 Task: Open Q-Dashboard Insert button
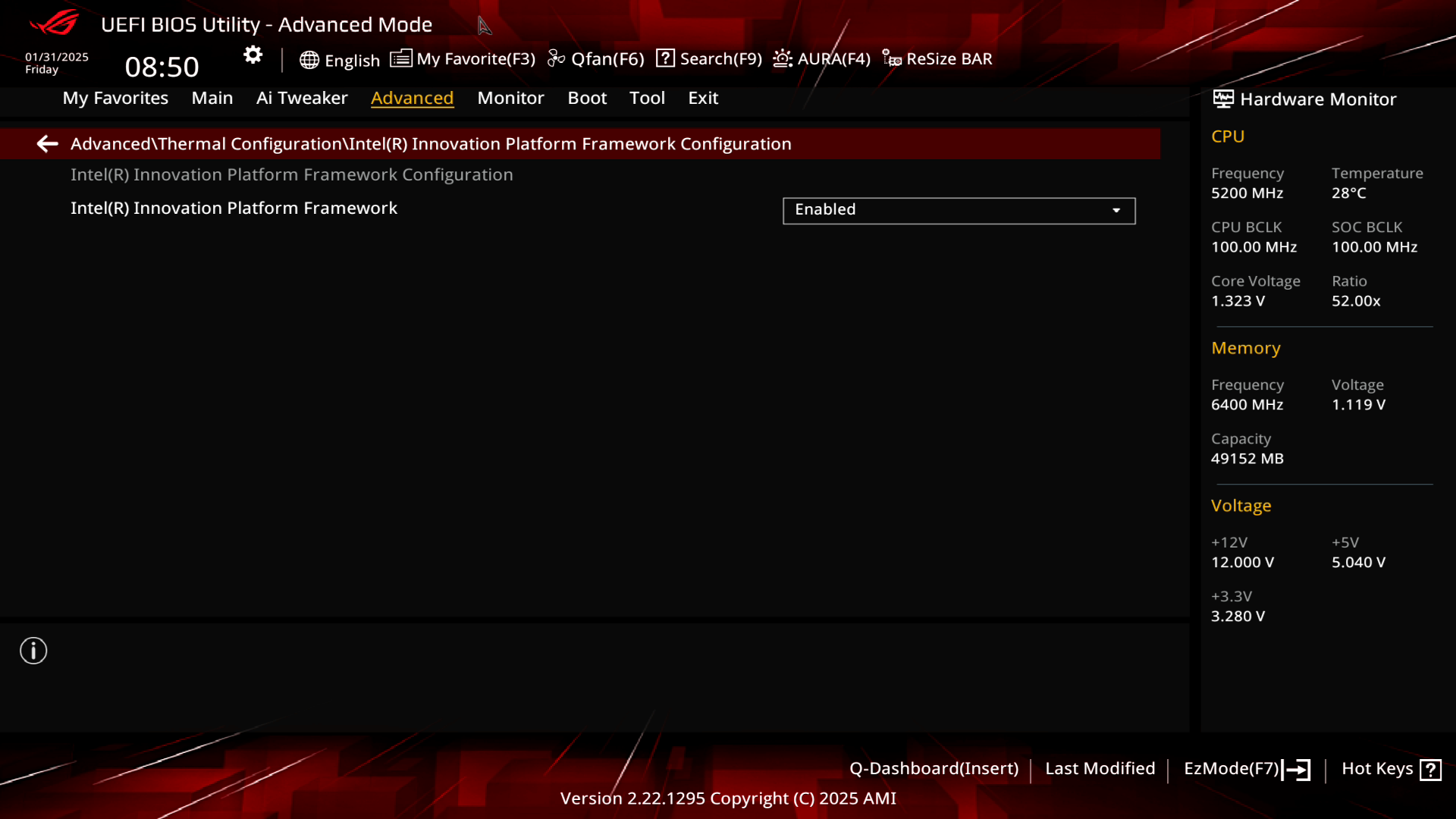pos(934,768)
